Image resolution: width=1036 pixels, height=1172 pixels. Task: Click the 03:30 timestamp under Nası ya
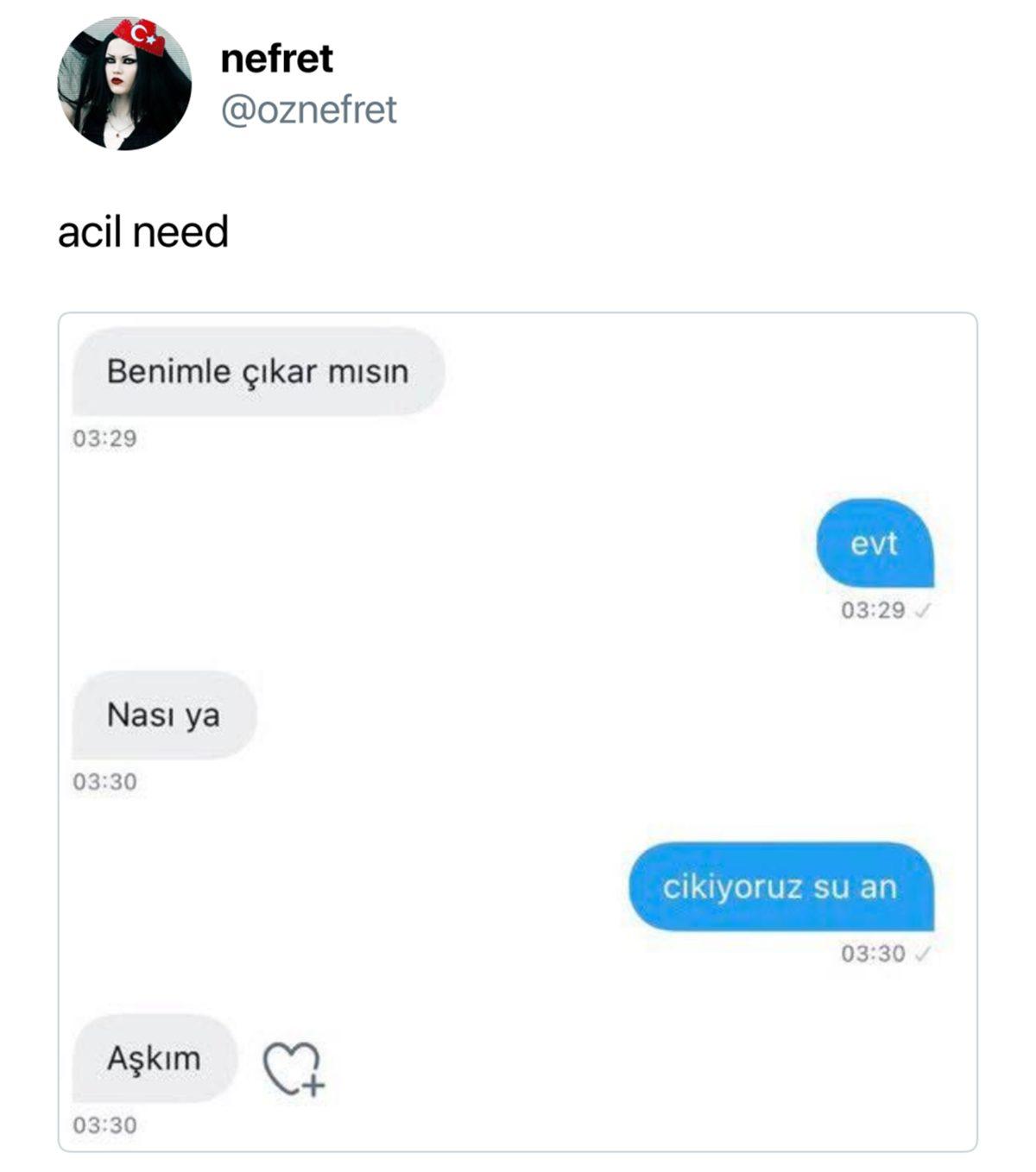(x=104, y=782)
